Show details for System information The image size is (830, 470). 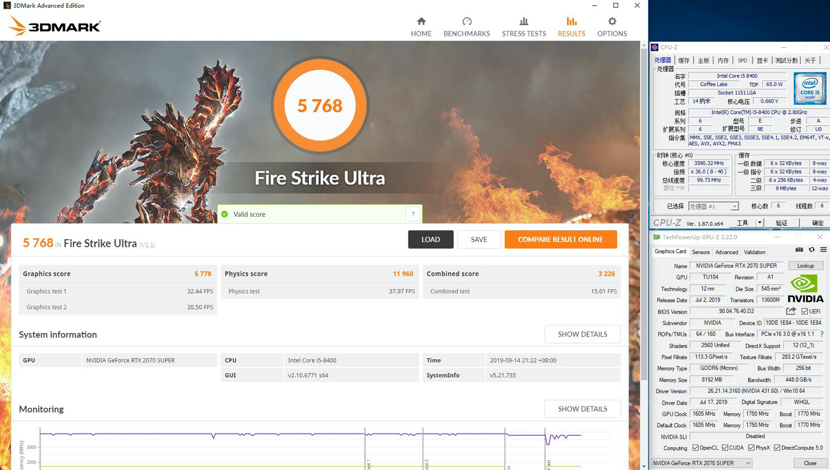582,334
